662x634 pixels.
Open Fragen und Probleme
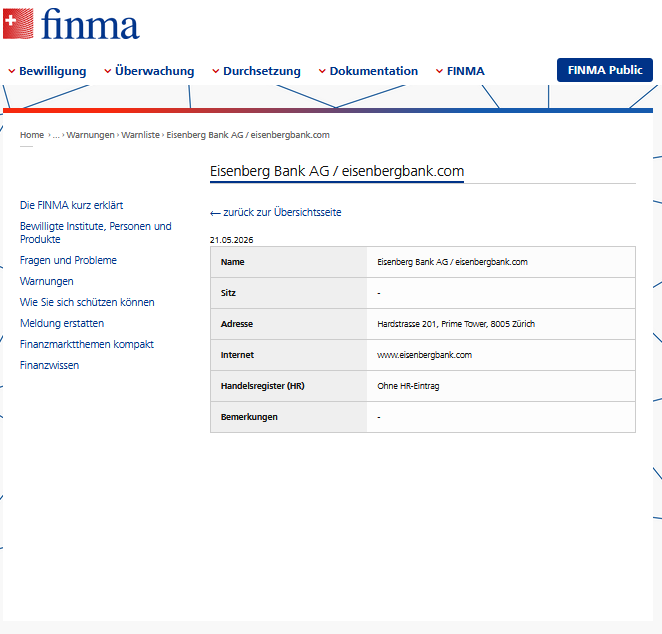click(68, 260)
